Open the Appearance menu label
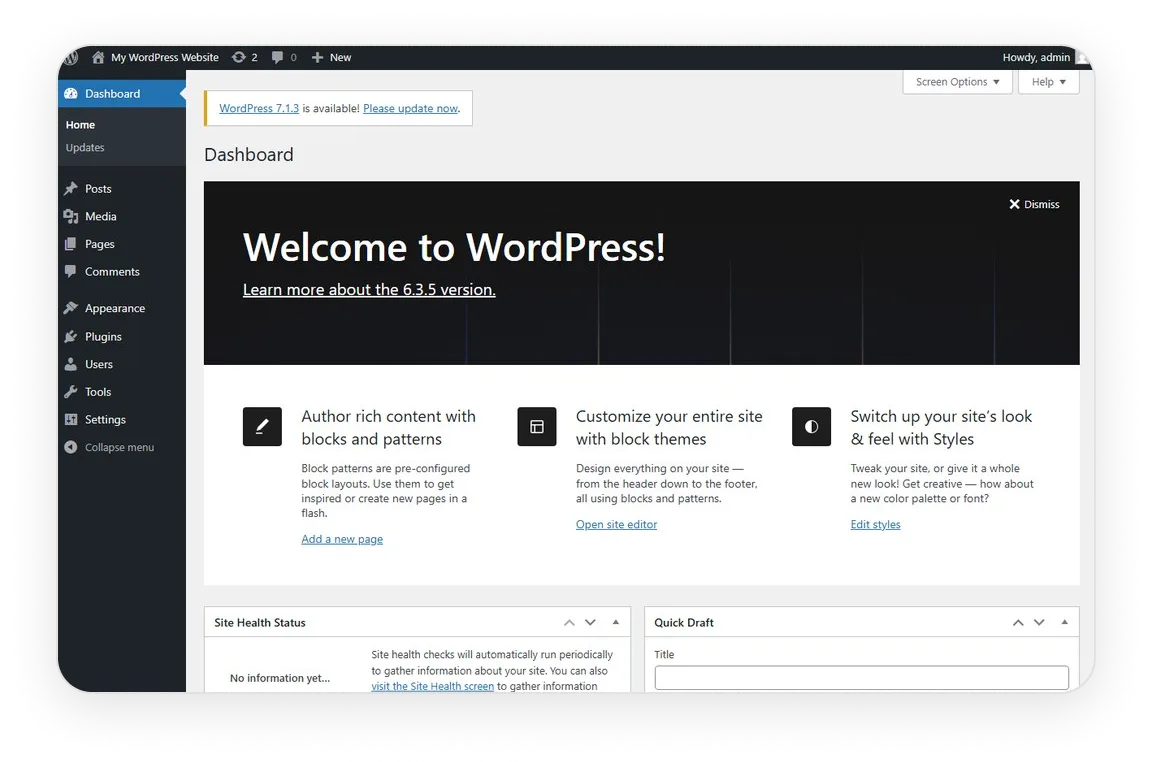The height and width of the screenshot is (762, 1152). [x=115, y=308]
